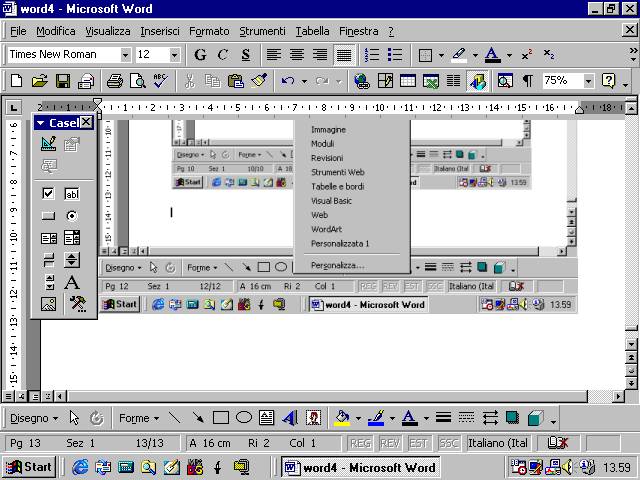
Task: Open the highlight color dropdown arrow
Action: [x=475, y=55]
